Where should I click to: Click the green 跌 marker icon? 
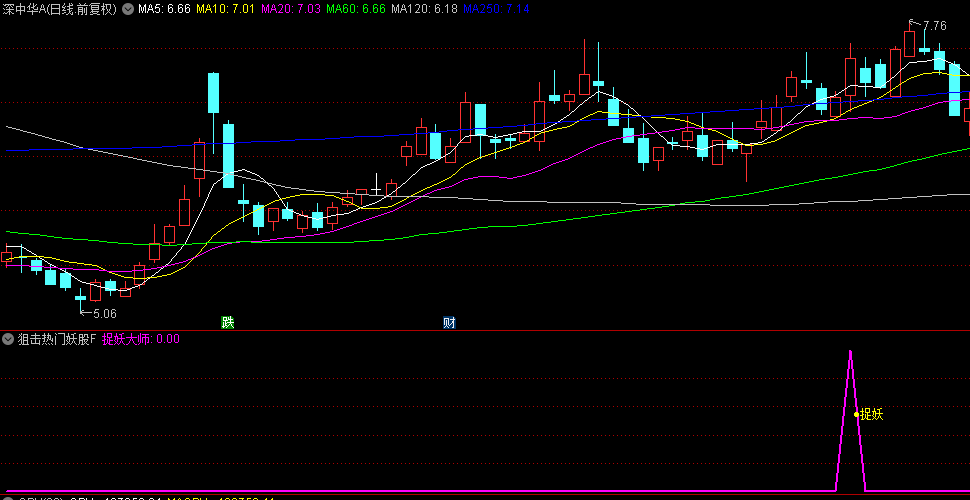coord(228,322)
